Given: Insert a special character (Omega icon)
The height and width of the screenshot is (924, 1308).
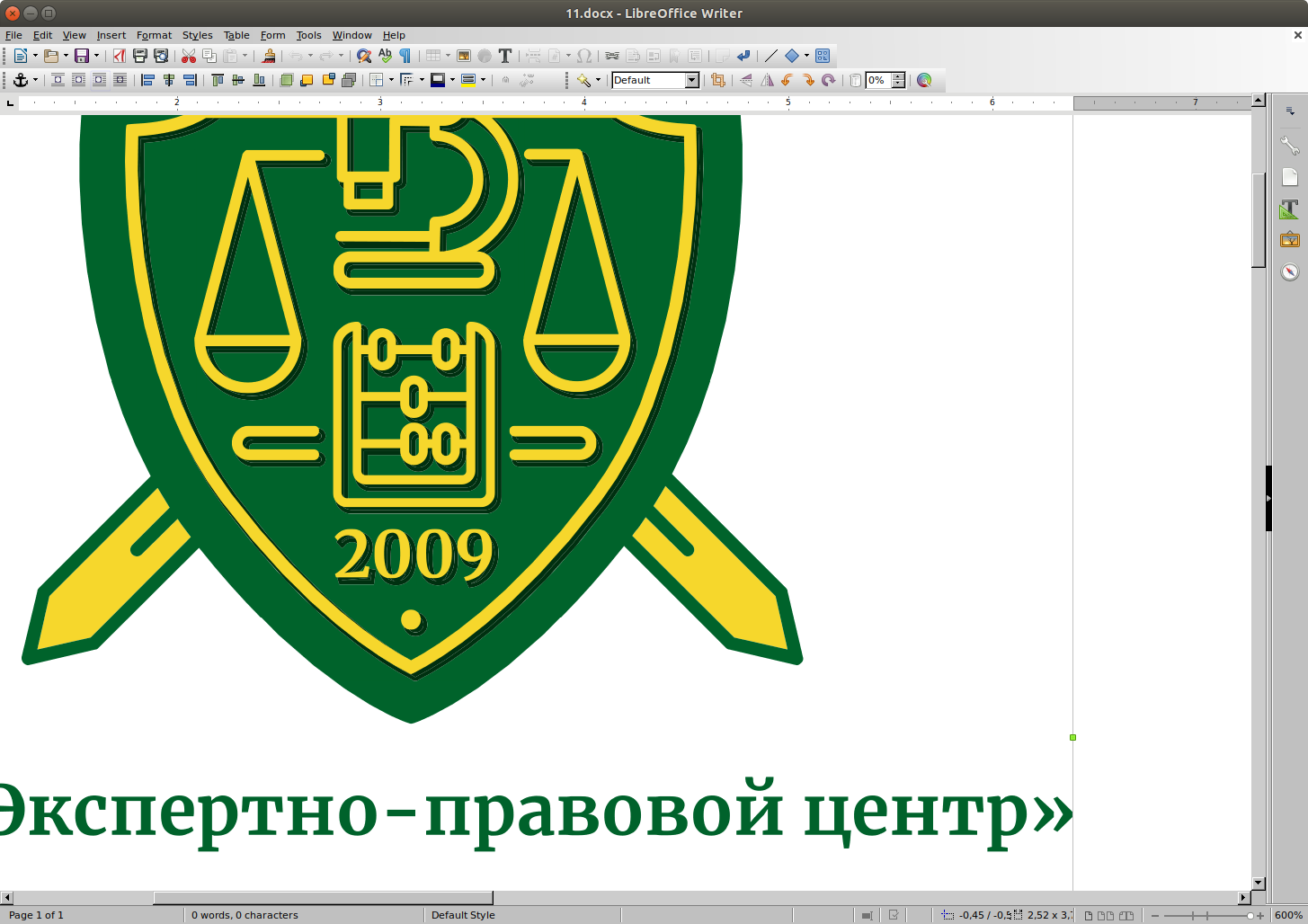Looking at the screenshot, I should click(x=584, y=56).
